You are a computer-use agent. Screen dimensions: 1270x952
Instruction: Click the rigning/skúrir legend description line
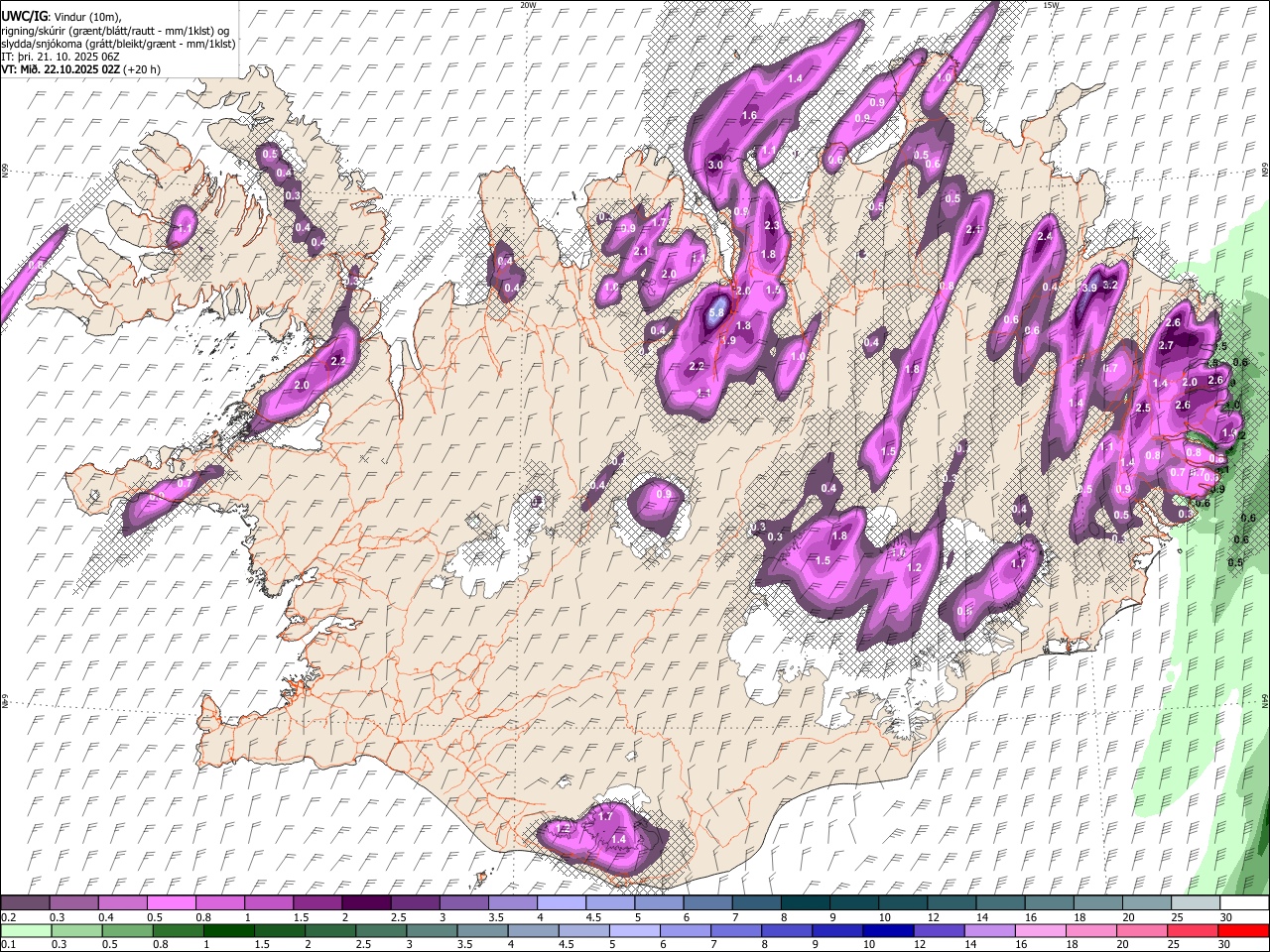tap(116, 30)
